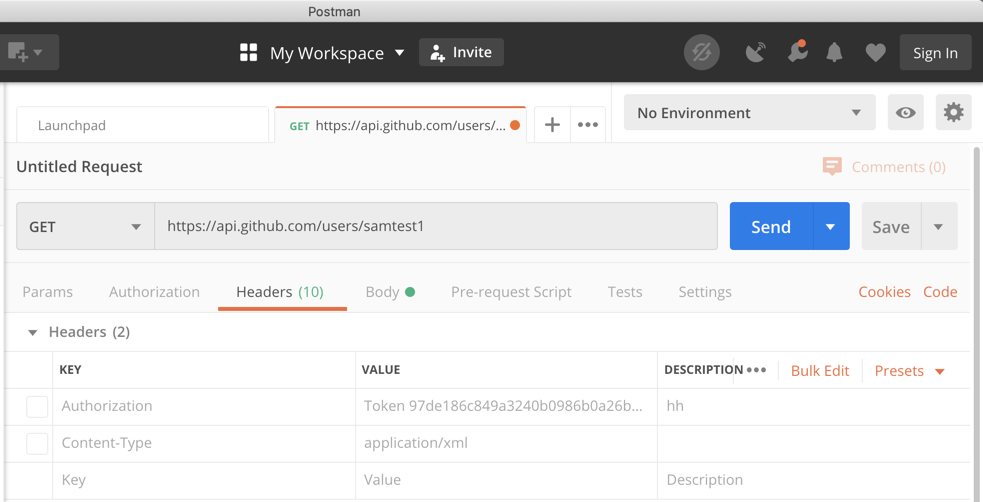983x502 pixels.
Task: Switch to the Params tab
Action: pos(47,292)
